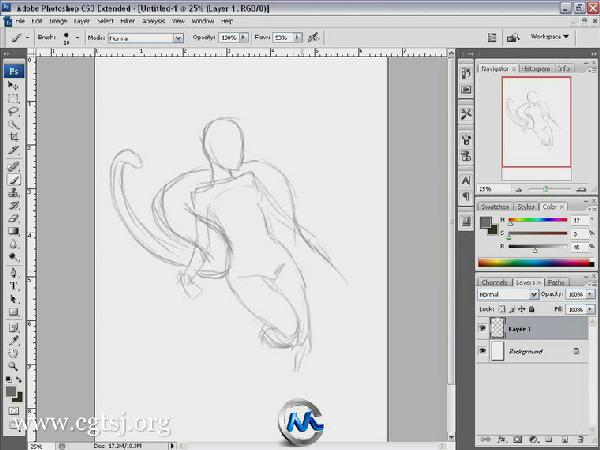The width and height of the screenshot is (600, 450).
Task: Select the Move tool
Action: point(14,86)
